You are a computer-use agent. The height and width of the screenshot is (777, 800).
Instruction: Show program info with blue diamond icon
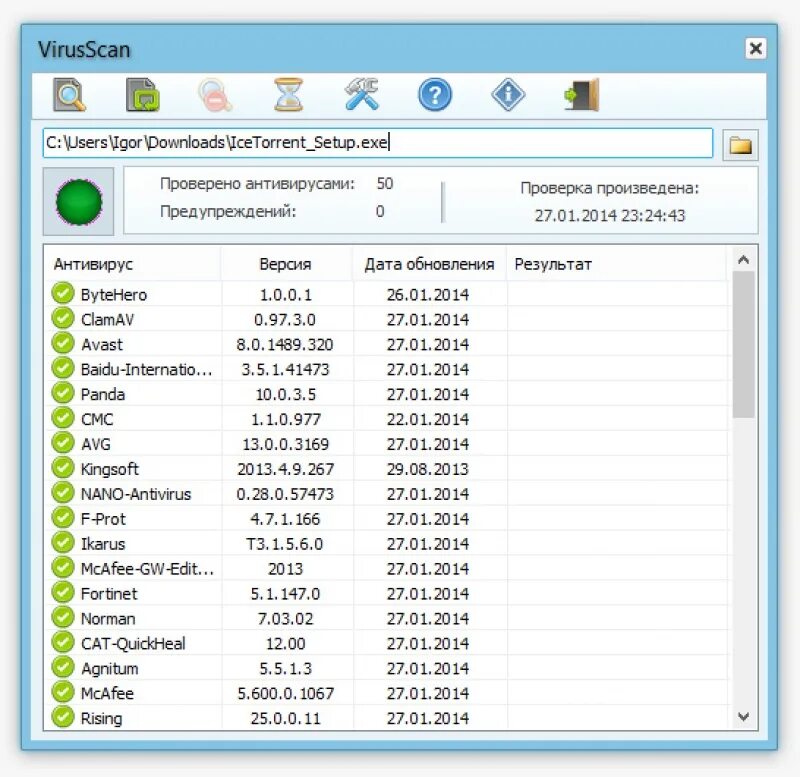(x=508, y=94)
